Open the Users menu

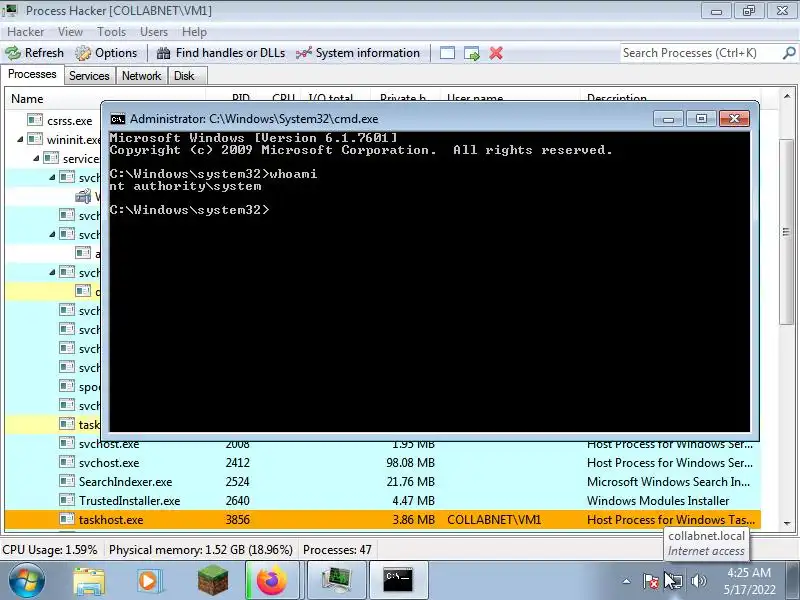tap(154, 32)
